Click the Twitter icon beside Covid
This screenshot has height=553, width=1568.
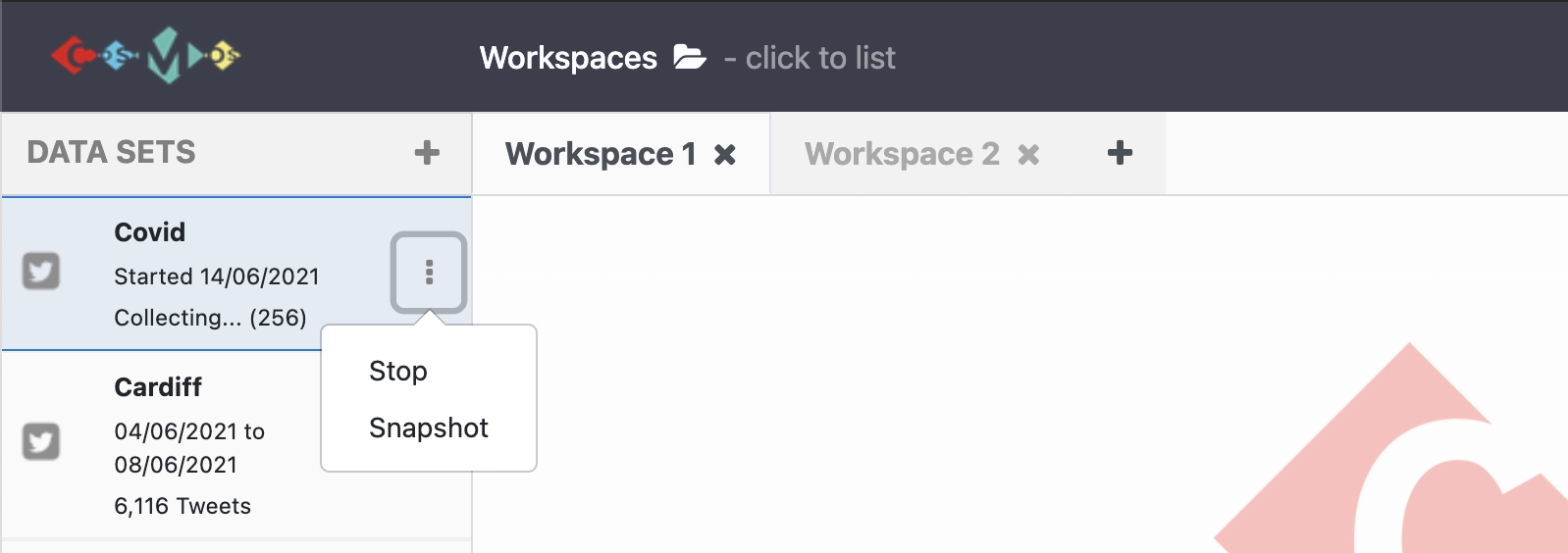click(41, 272)
